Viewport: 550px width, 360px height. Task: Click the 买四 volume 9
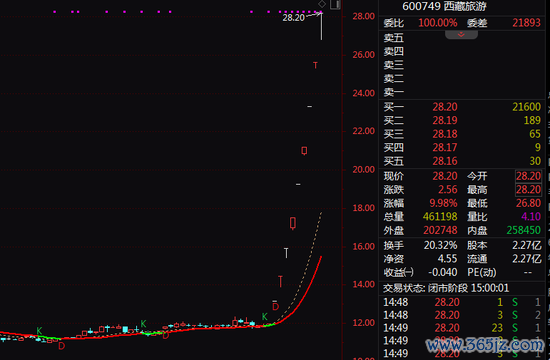[x=538, y=147]
